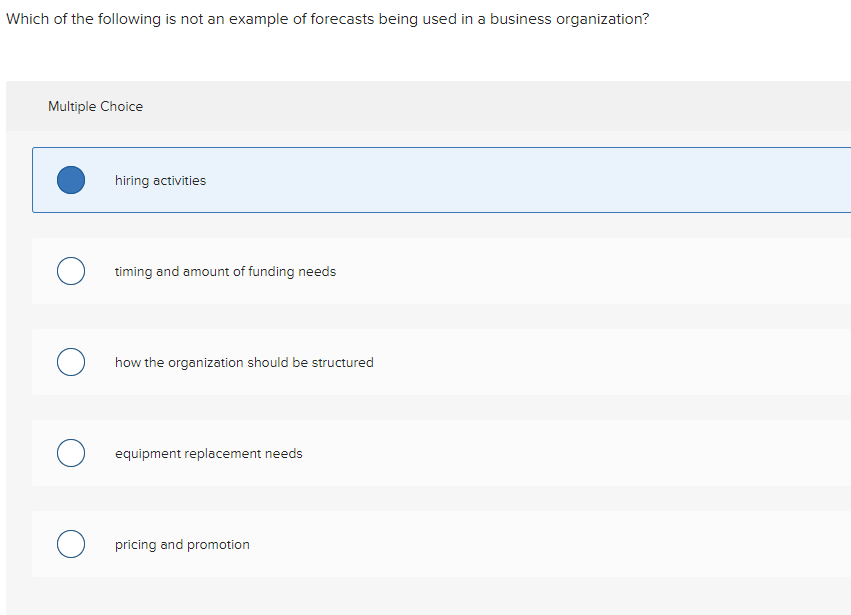
Task: Pick the radio button for 'how the organization should be structured'
Action: (71, 362)
